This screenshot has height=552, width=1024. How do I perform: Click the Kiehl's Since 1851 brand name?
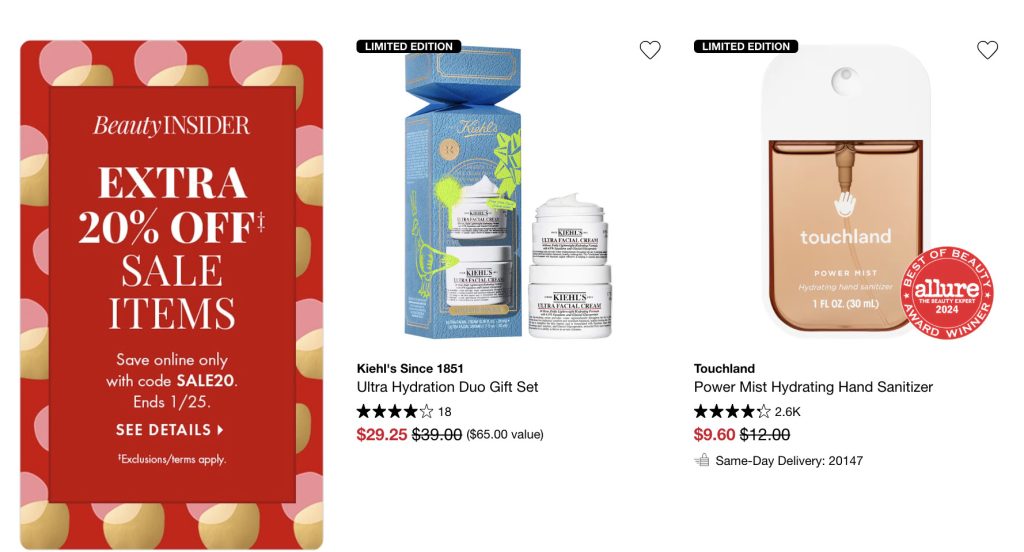(410, 368)
